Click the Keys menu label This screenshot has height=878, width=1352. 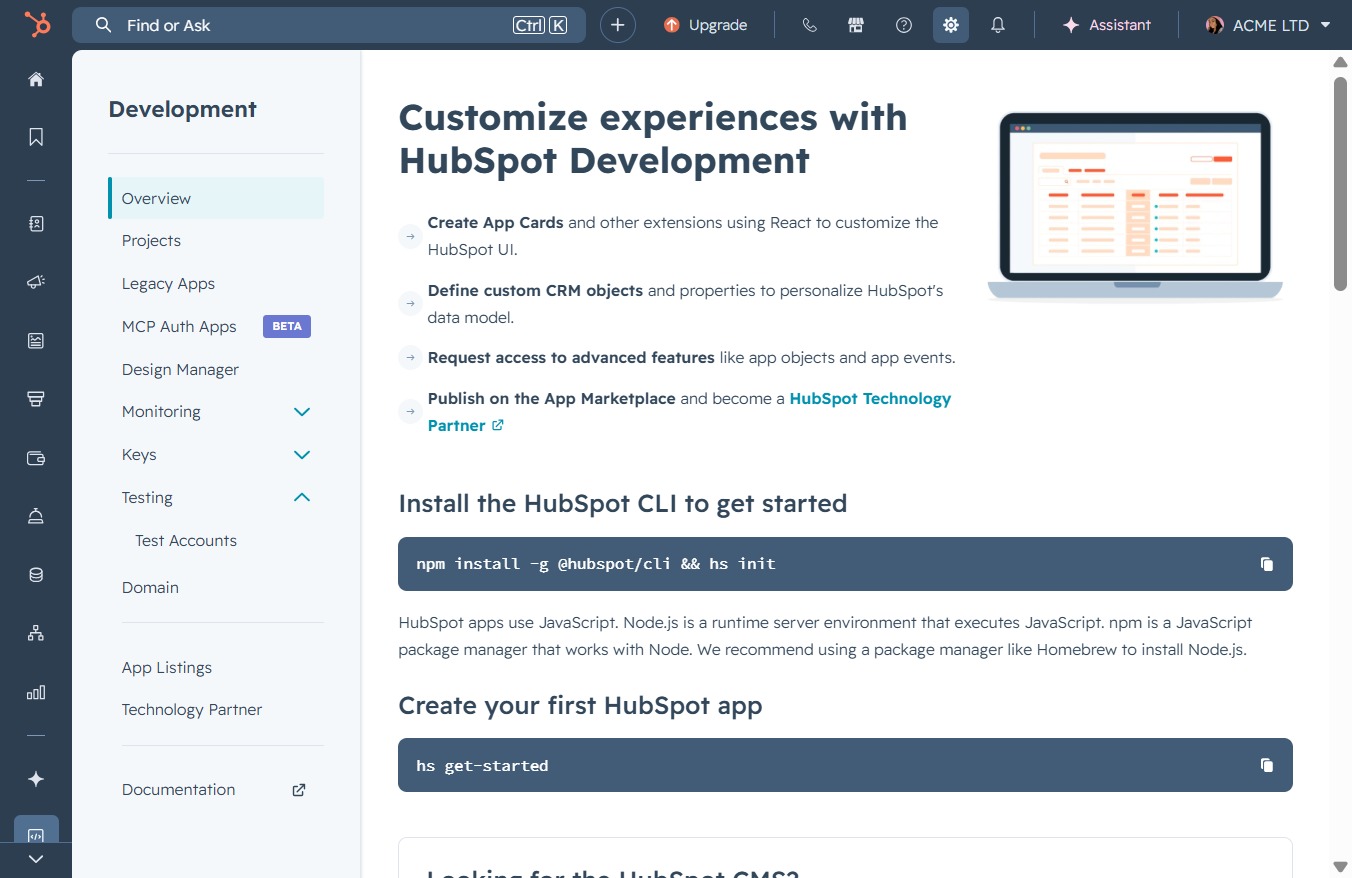pos(139,455)
